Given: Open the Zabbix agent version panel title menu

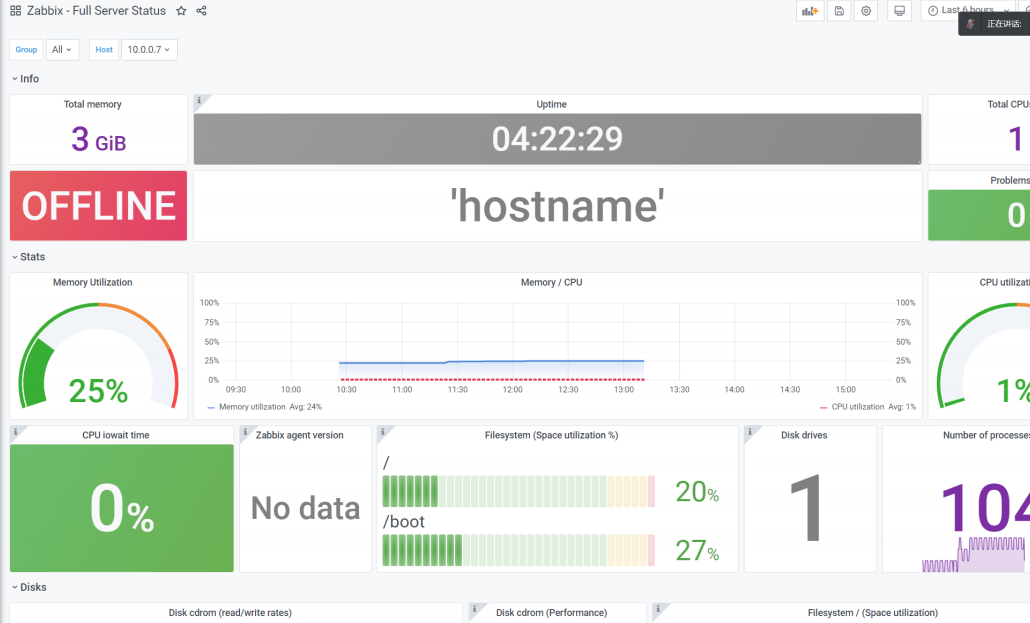Looking at the screenshot, I should pyautogui.click(x=300, y=435).
